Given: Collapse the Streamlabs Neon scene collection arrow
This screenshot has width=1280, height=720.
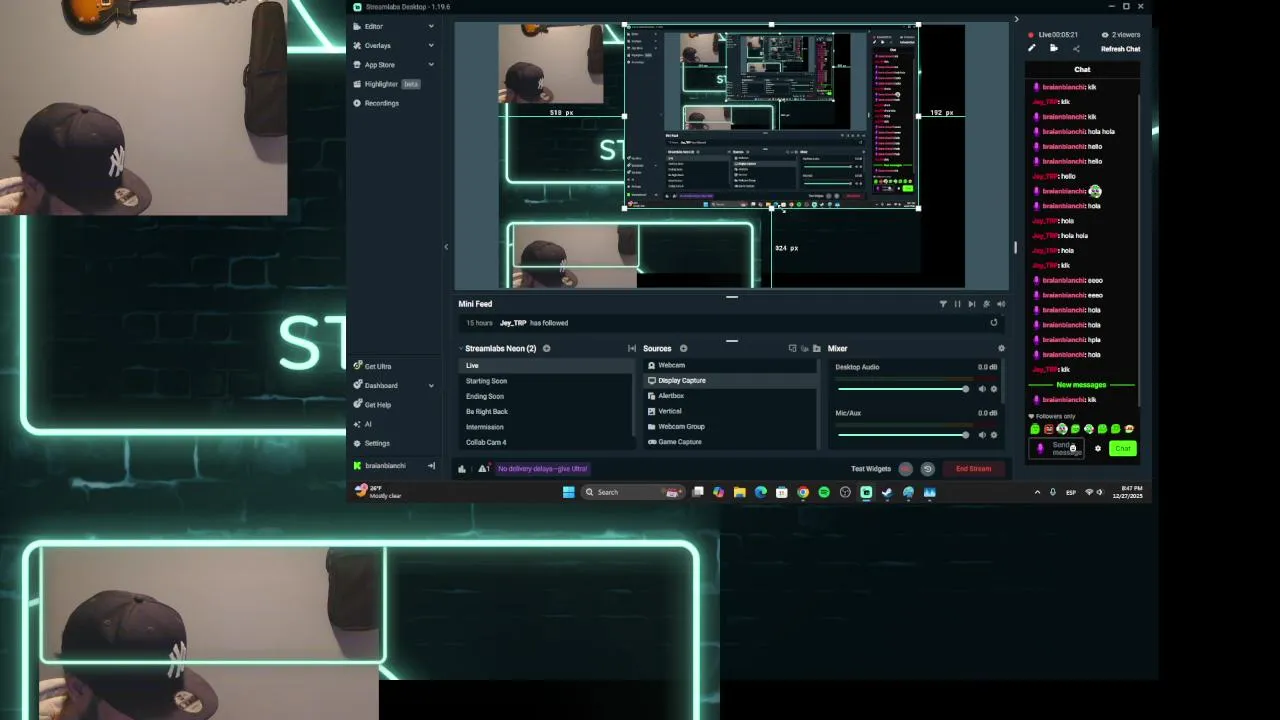Looking at the screenshot, I should (461, 348).
